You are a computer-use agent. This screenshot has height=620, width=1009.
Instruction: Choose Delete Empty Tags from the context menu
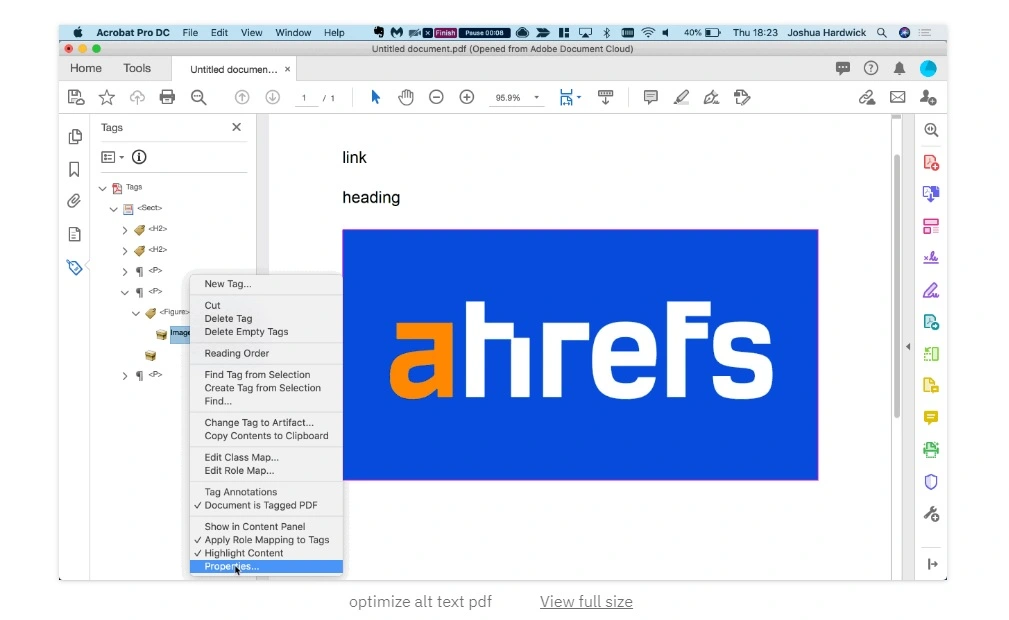point(266,332)
